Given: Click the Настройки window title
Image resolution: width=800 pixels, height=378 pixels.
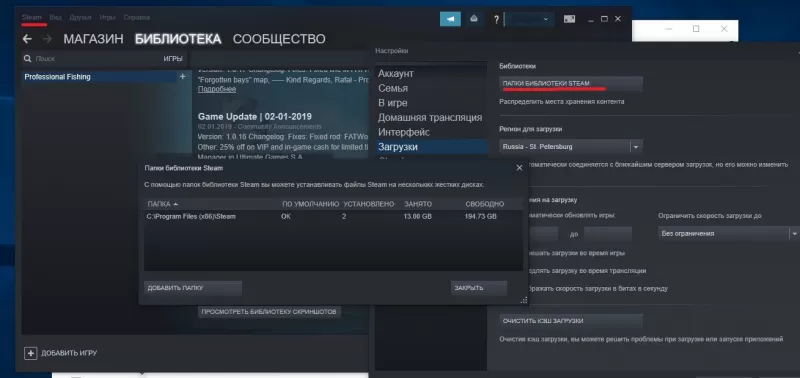Looking at the screenshot, I should (x=391, y=51).
